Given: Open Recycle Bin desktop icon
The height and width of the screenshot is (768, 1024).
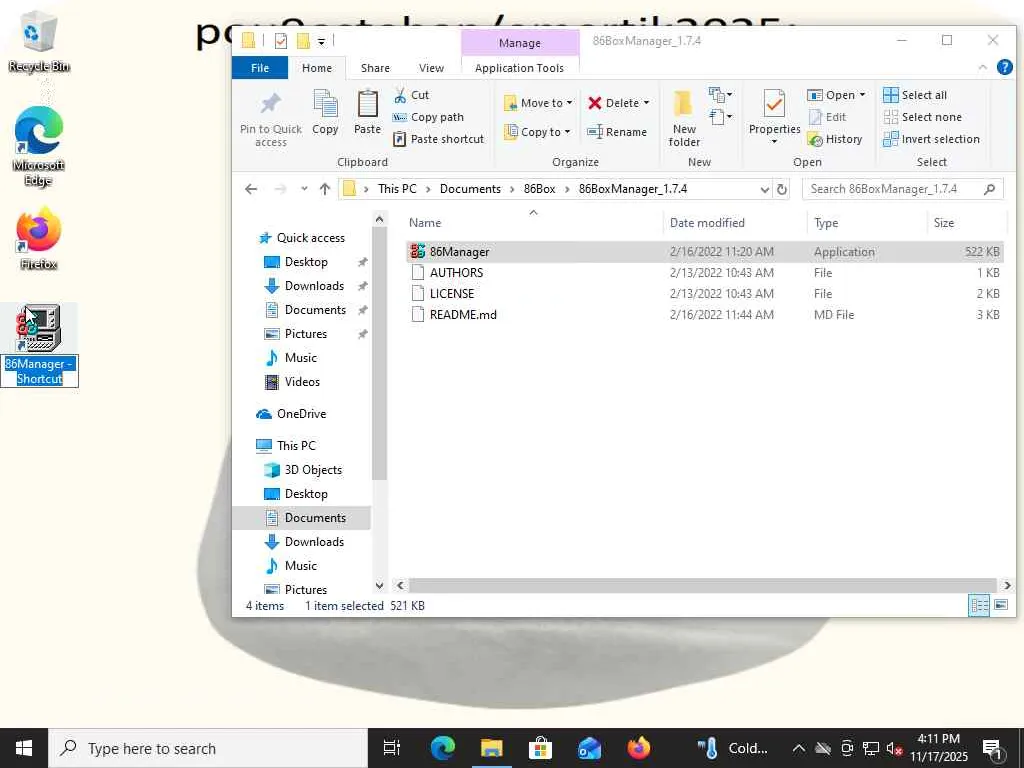Looking at the screenshot, I should [38, 43].
